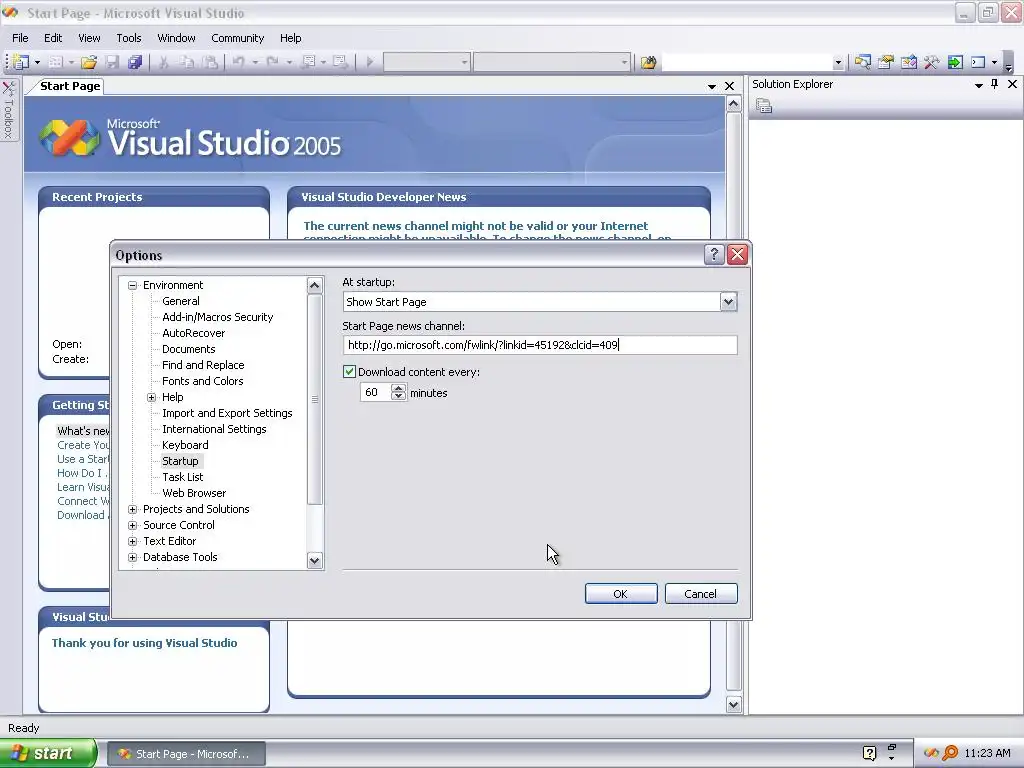Click the Start Page scrollbar down arrow
The height and width of the screenshot is (768, 1024).
pyautogui.click(x=733, y=705)
